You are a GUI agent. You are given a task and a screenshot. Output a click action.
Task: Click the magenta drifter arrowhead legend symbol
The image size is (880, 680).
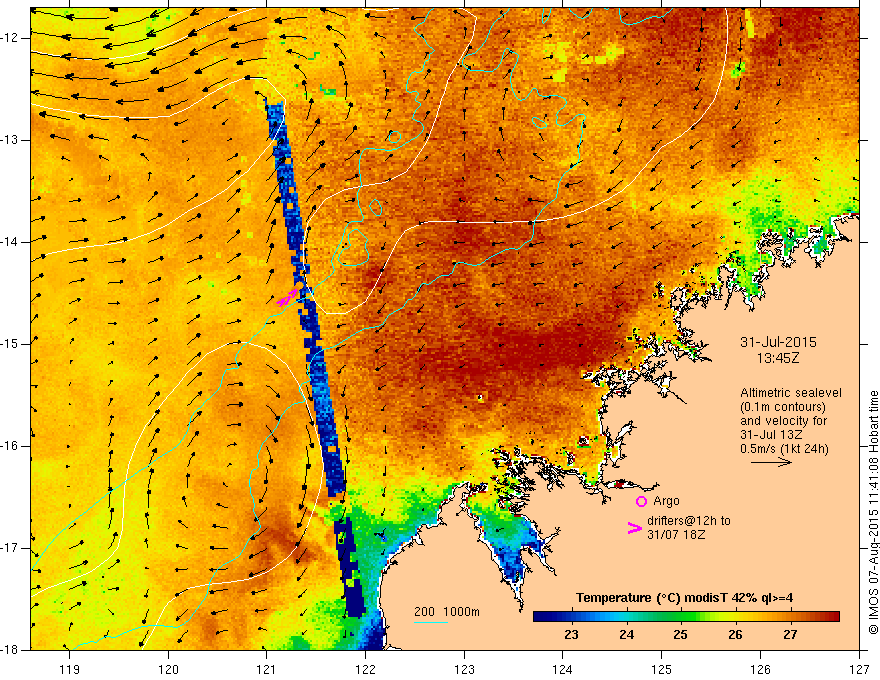(634, 528)
